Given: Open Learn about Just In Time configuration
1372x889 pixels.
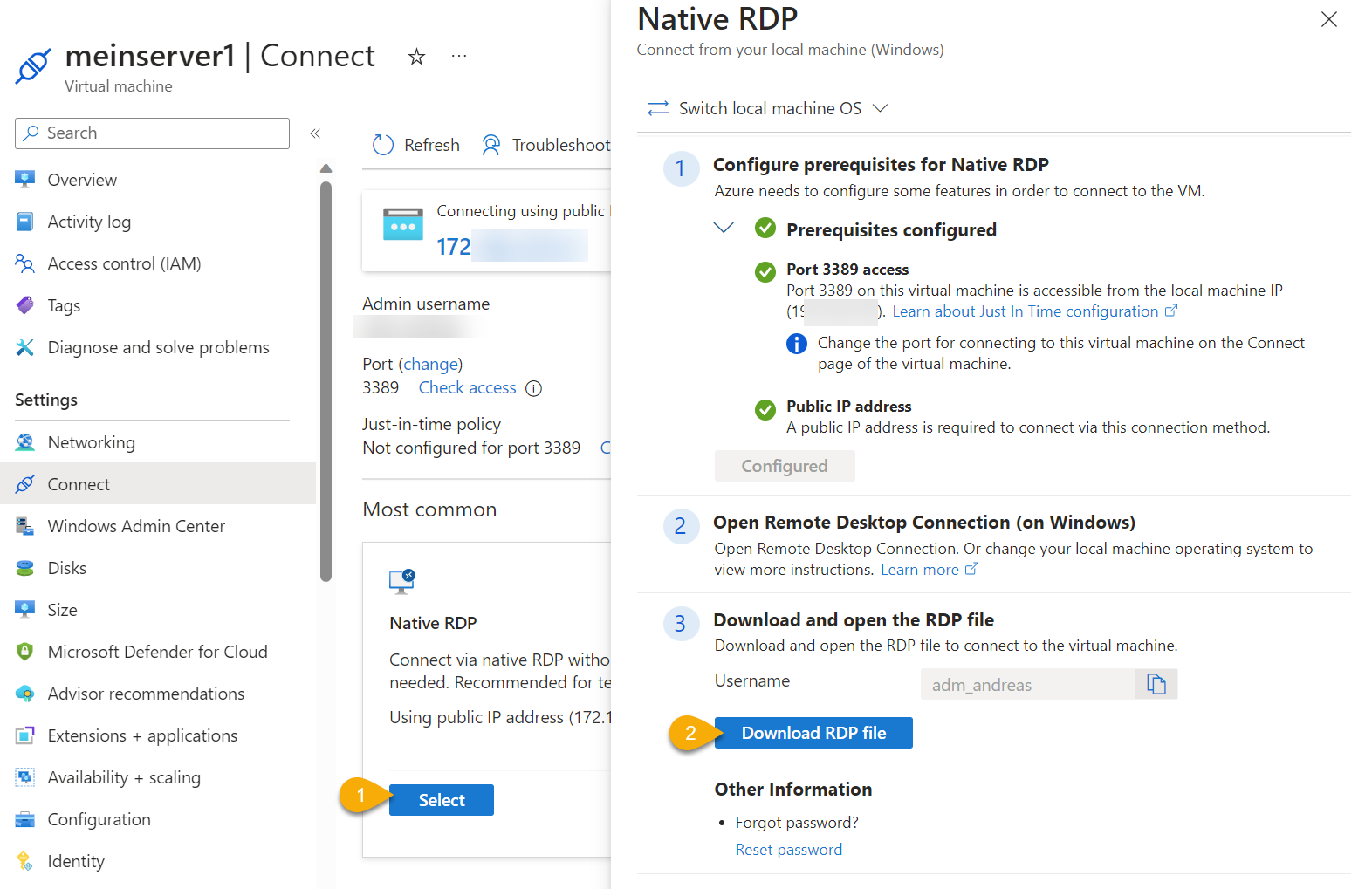Looking at the screenshot, I should [x=1034, y=311].
